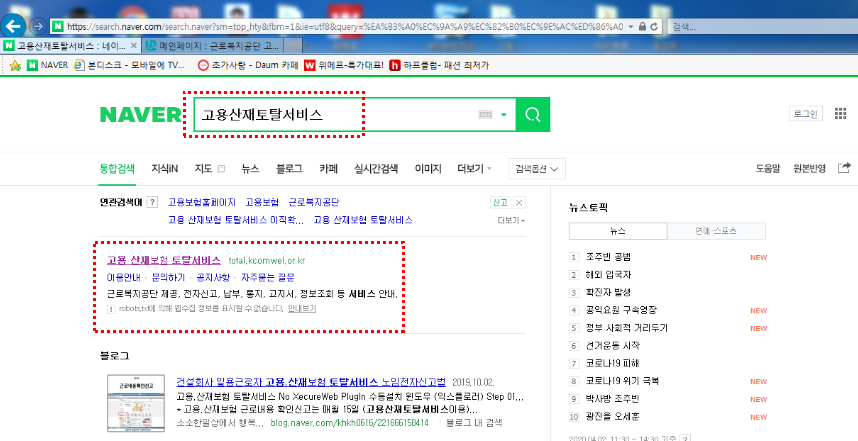Select the 카페 search tab

pyautogui.click(x=328, y=169)
